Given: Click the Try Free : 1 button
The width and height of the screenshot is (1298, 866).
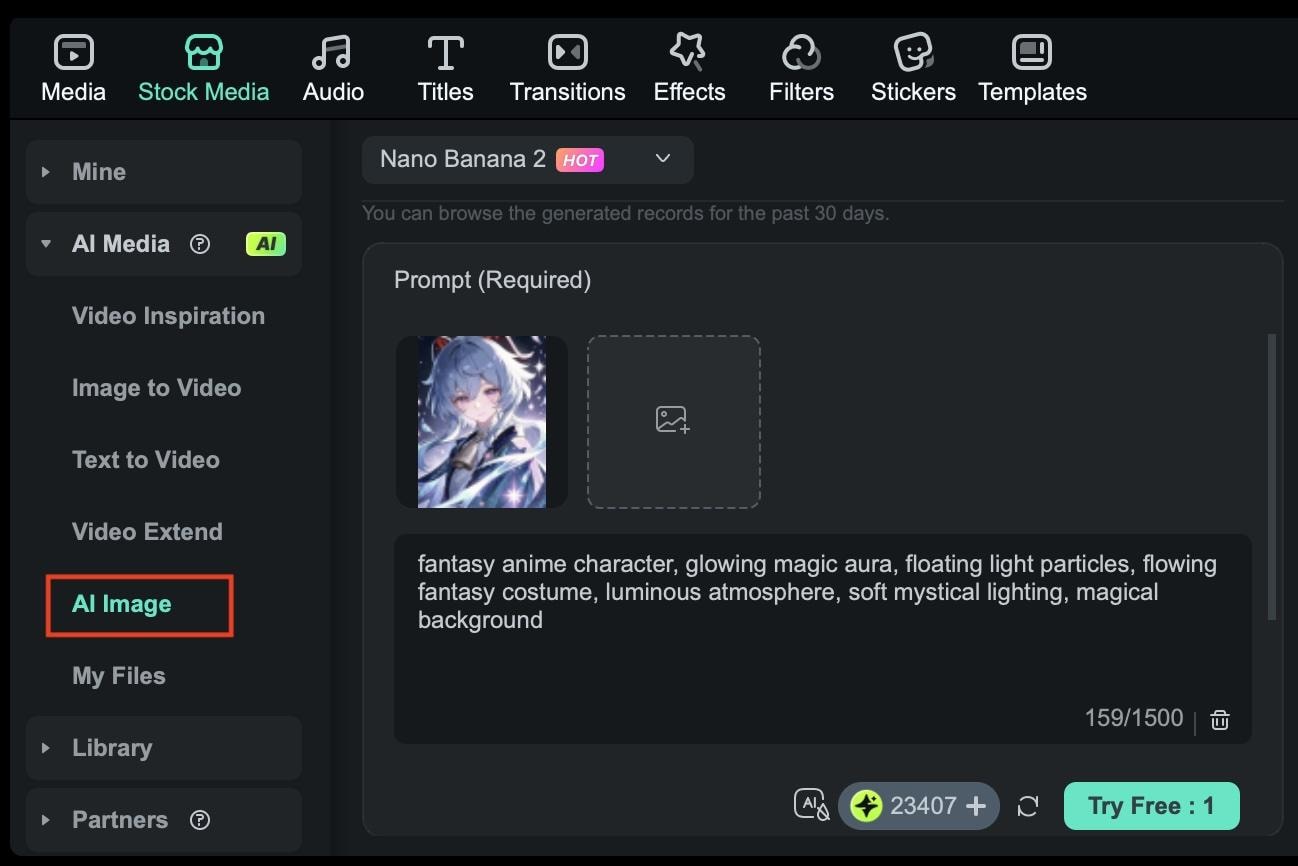Looking at the screenshot, I should [x=1151, y=805].
